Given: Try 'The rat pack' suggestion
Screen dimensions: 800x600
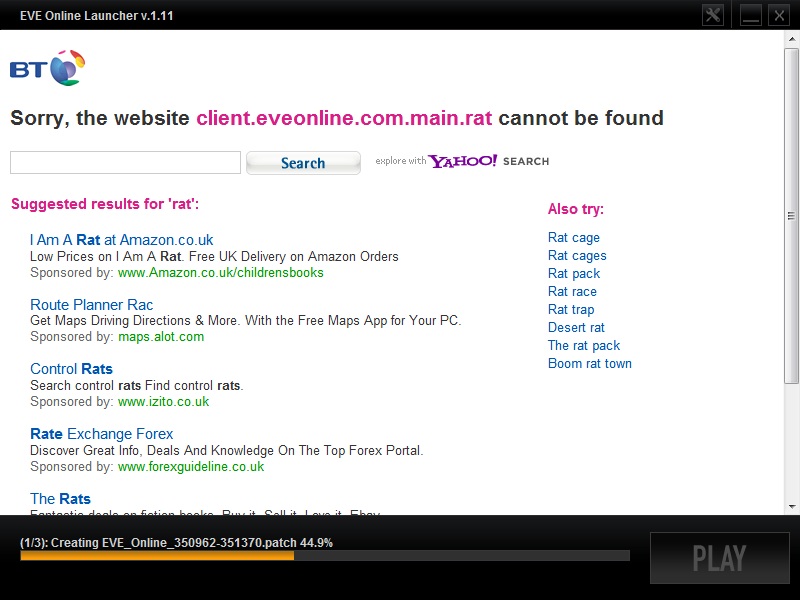Looking at the screenshot, I should point(584,345).
